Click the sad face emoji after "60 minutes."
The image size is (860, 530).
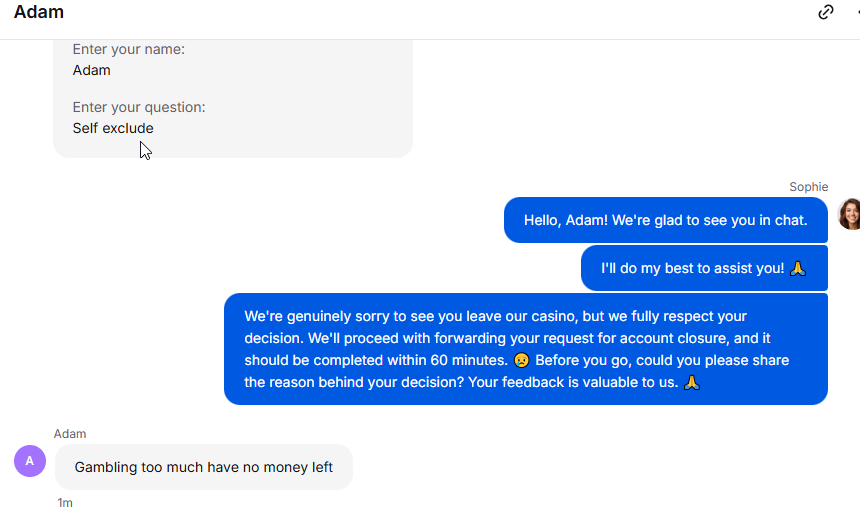(522, 360)
